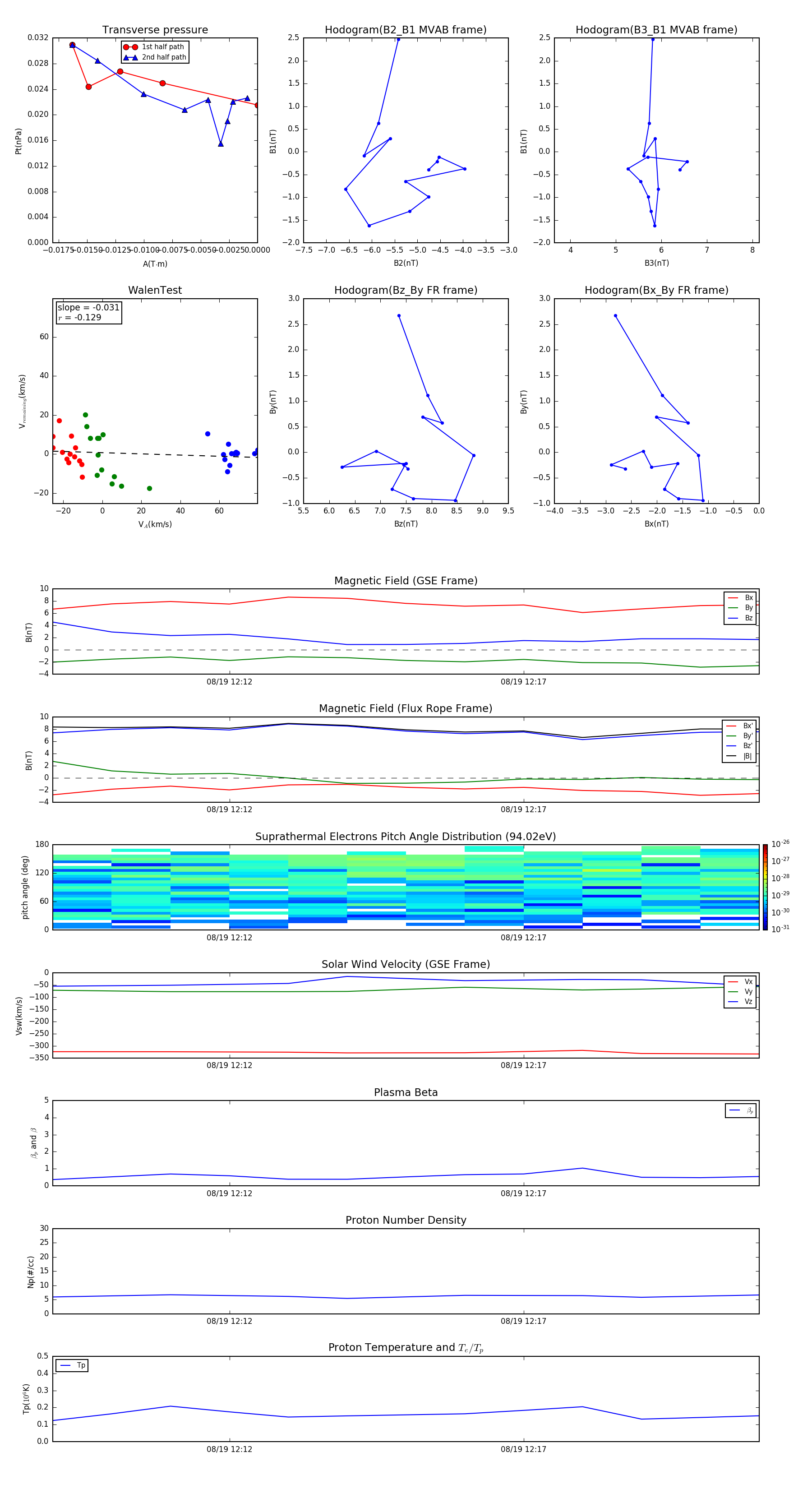Select the |B| legend entry
The height and width of the screenshot is (1489, 812).
pyautogui.click(x=740, y=756)
